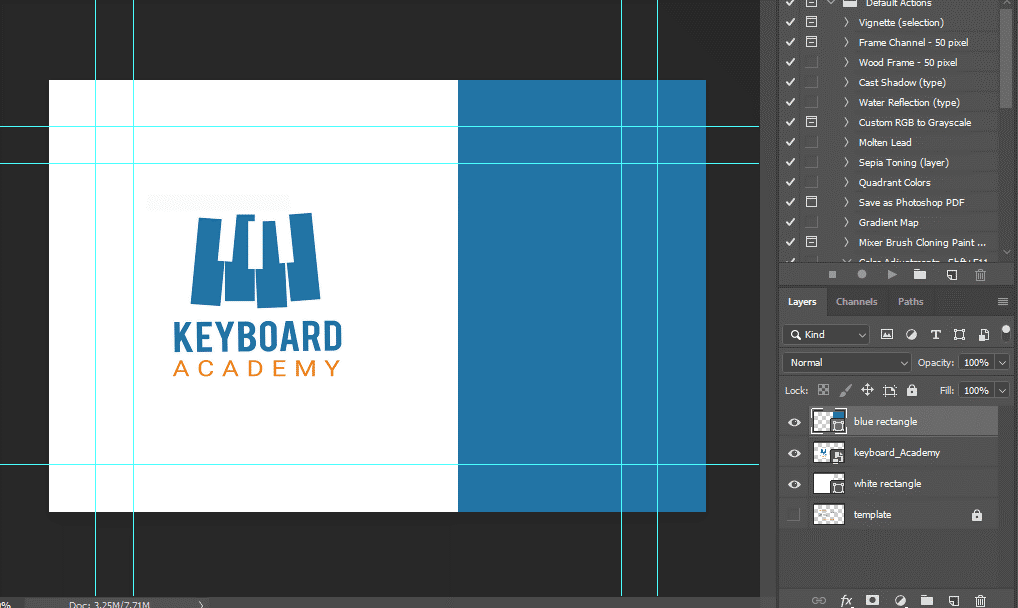Add a layer style with fx icon
This screenshot has width=1018, height=608.
846,600
